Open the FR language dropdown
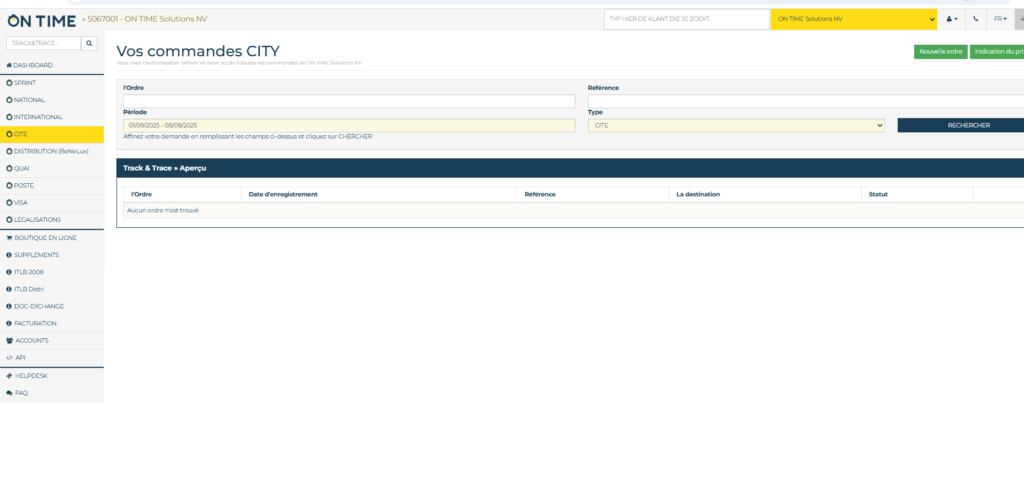Viewport: 1024px width, 491px height. (1000, 19)
